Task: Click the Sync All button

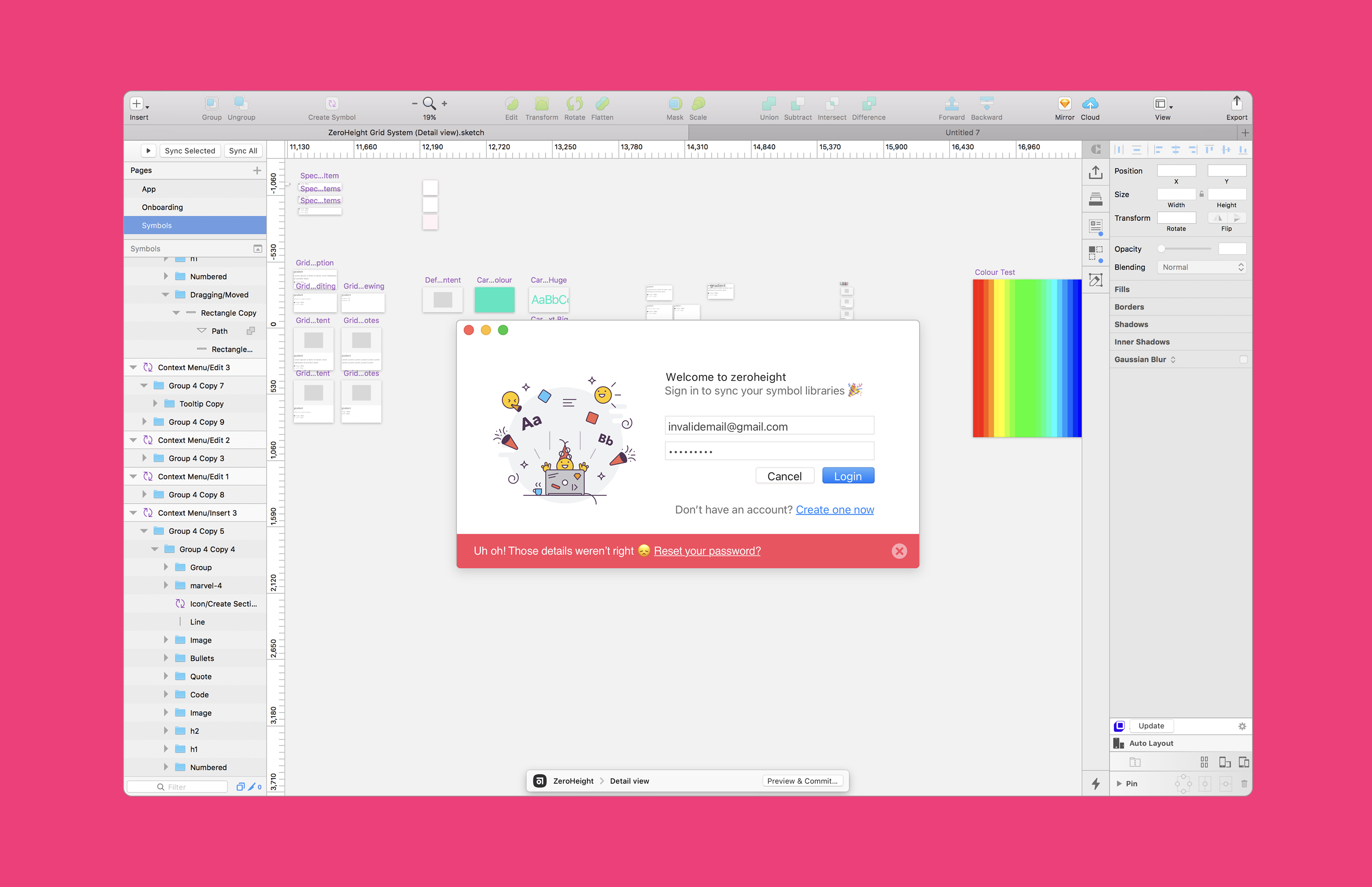Action: (243, 151)
